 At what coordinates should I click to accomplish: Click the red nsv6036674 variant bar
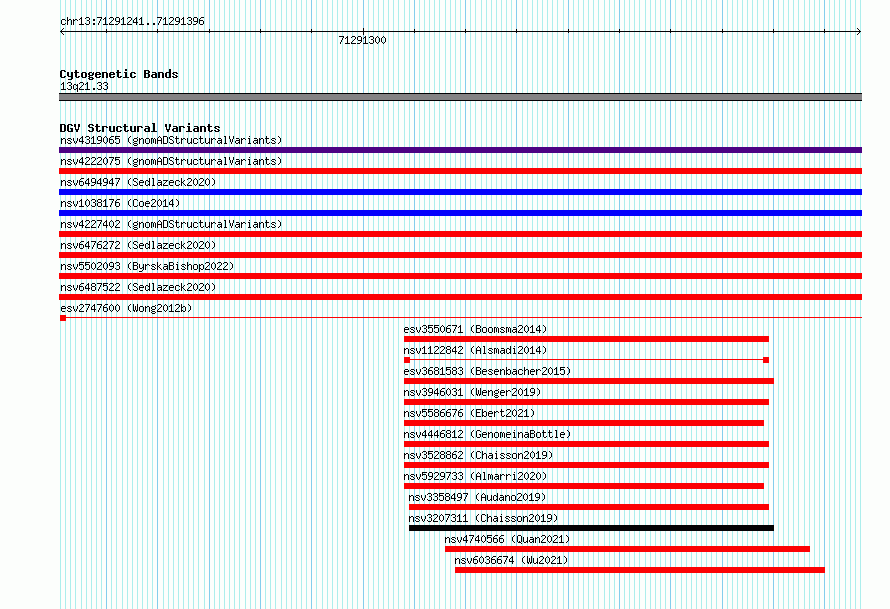coord(640,570)
